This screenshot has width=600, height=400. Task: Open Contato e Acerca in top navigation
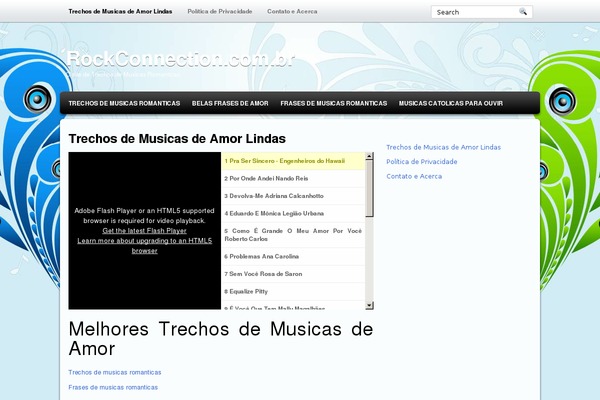click(x=292, y=11)
